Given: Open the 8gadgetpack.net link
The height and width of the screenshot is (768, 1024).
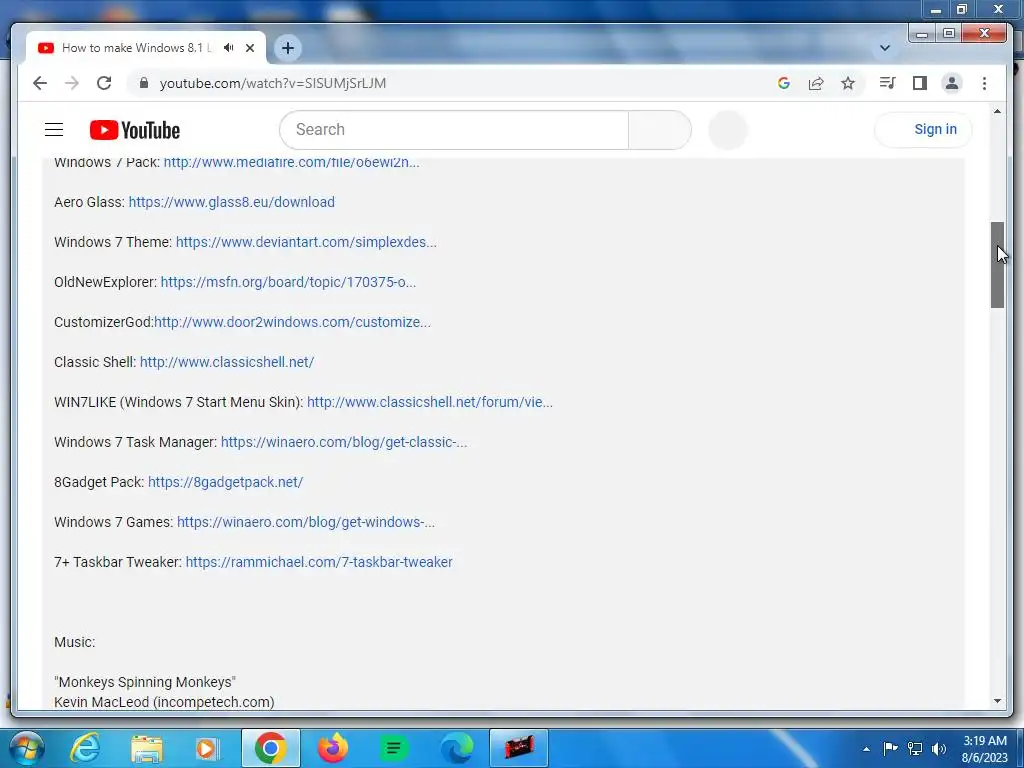Looking at the screenshot, I should [225, 482].
